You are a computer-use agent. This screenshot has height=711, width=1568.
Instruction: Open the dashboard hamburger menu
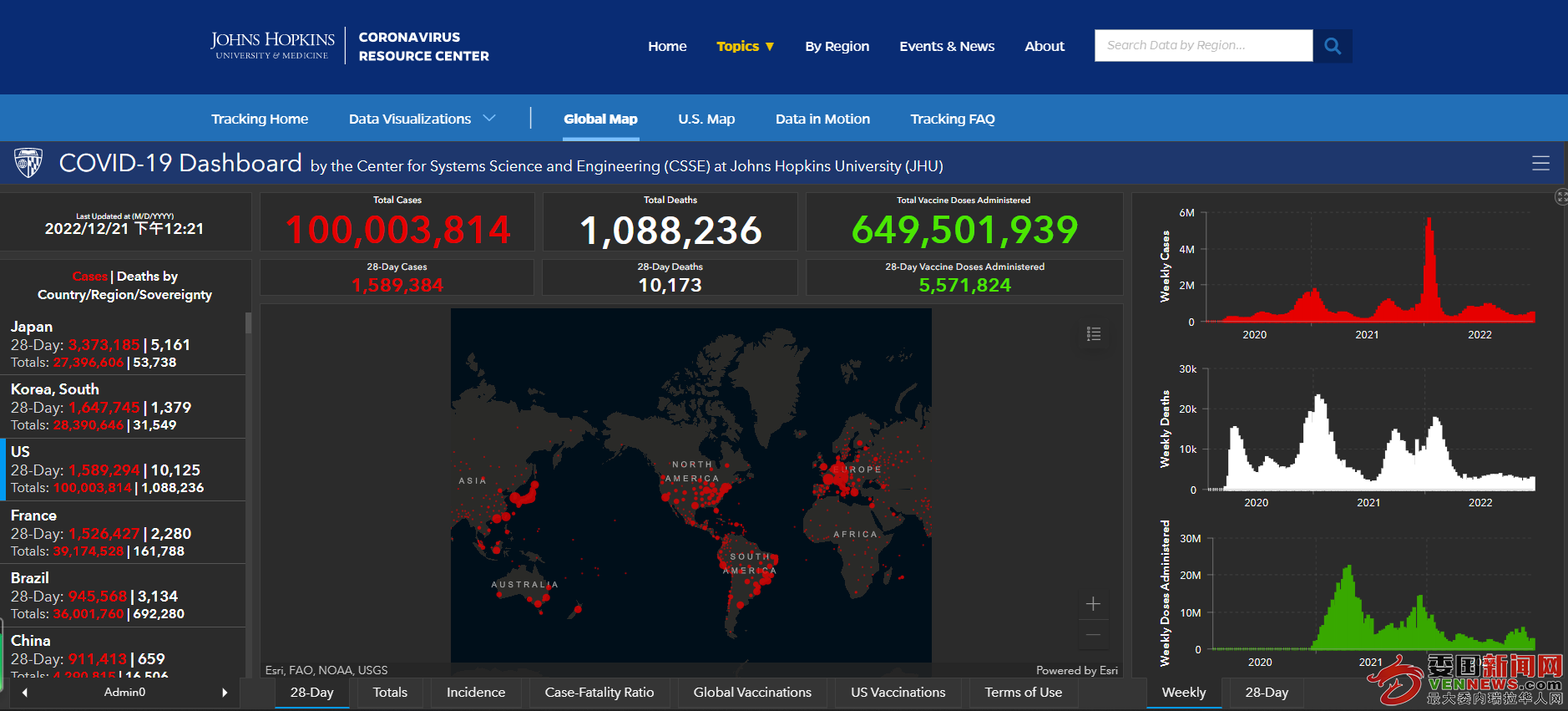1540,164
